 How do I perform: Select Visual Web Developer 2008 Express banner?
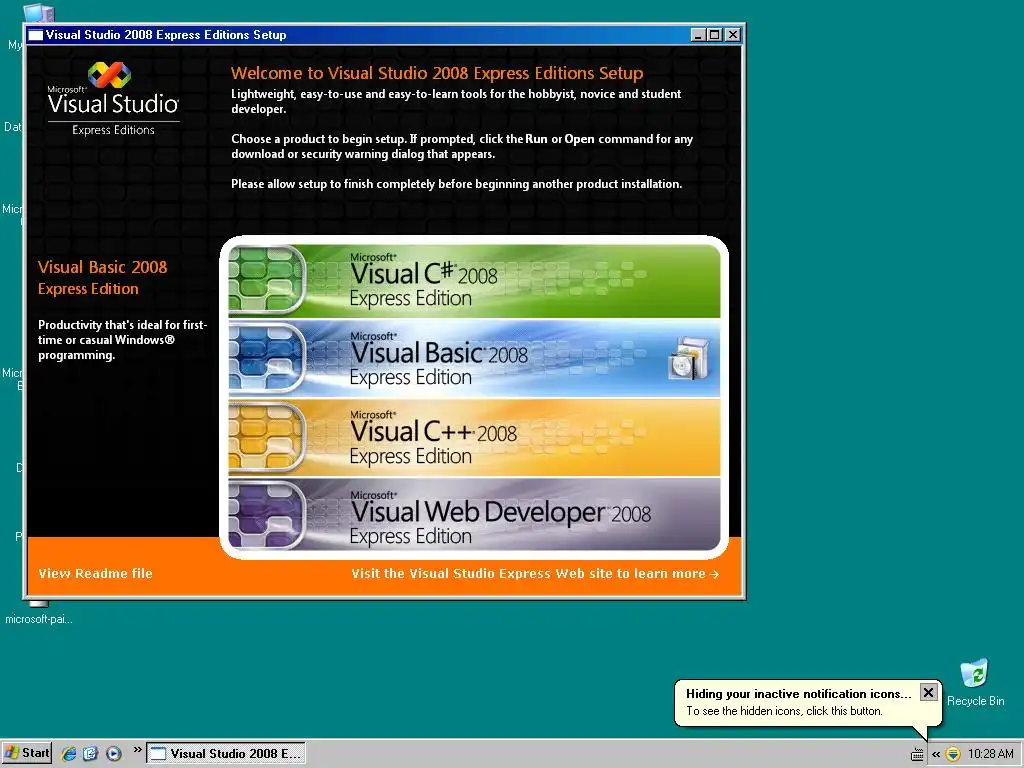[474, 515]
